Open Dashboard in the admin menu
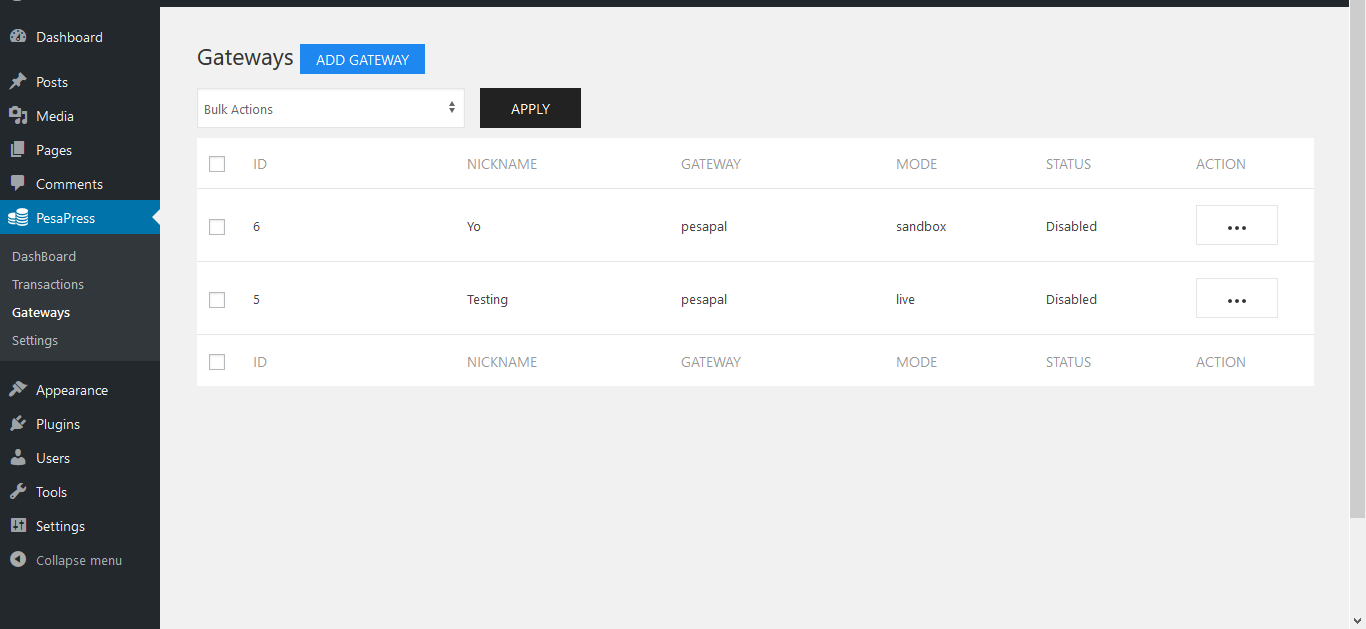 (80, 37)
